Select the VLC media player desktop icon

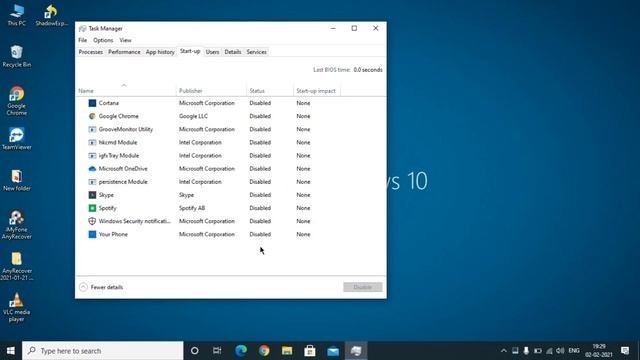(17, 307)
